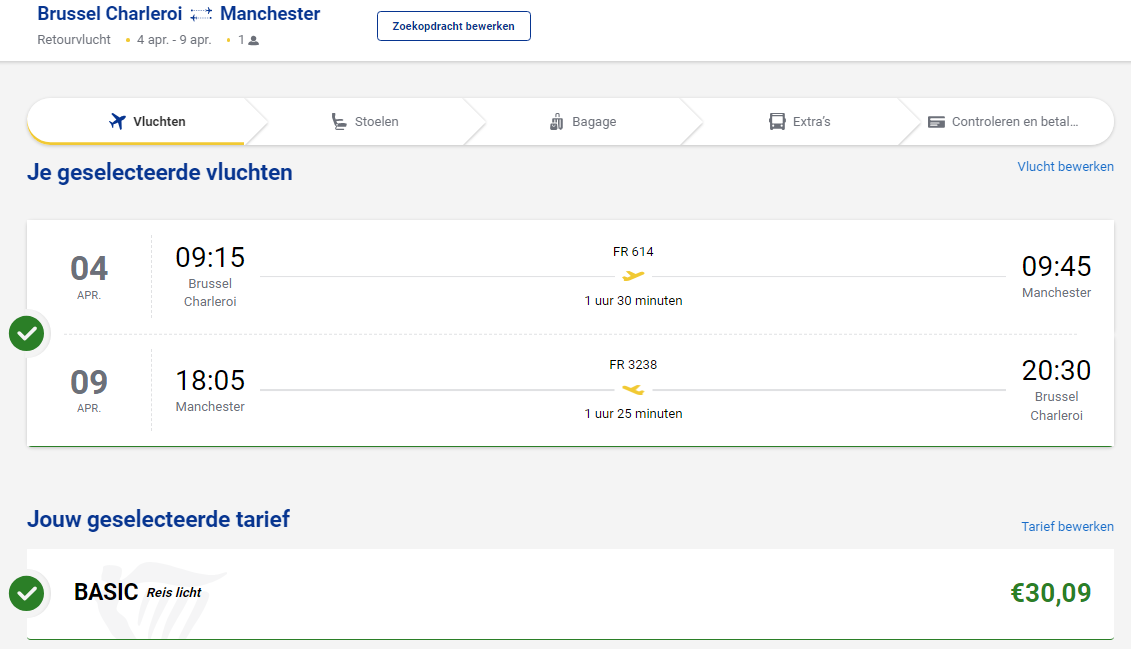Click the credit card icon for payment
The image size is (1131, 649).
[x=936, y=122]
